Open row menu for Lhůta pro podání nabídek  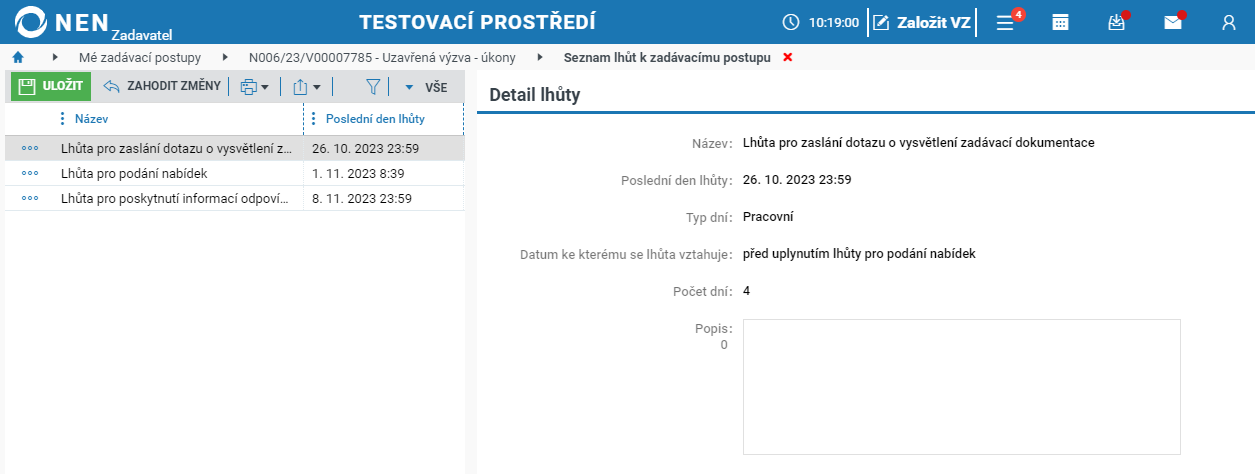[x=30, y=173]
